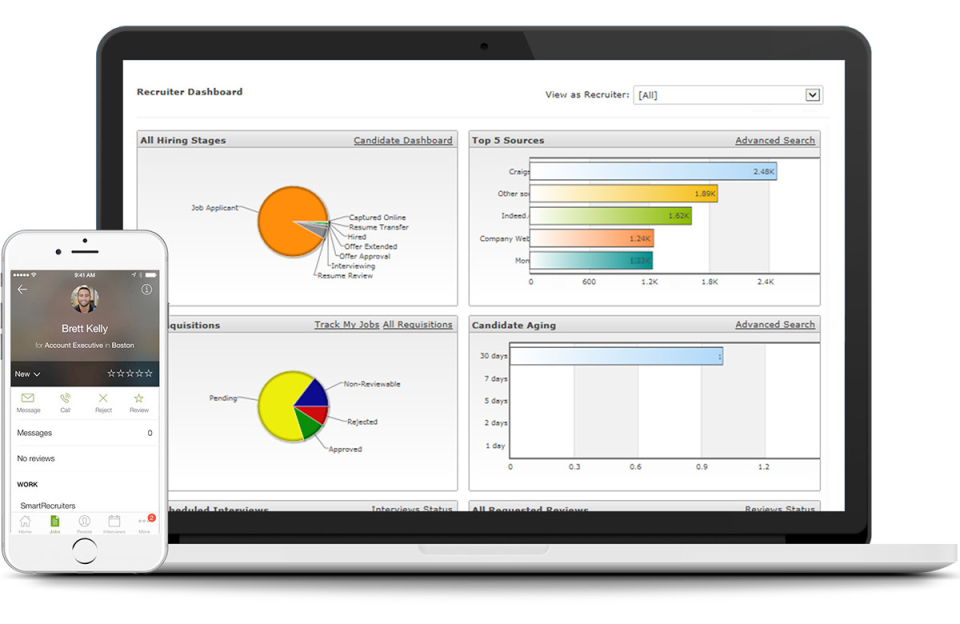Screen dimensions: 960x624
Task: Click the Candidate Aging panel title
Action: pos(514,325)
